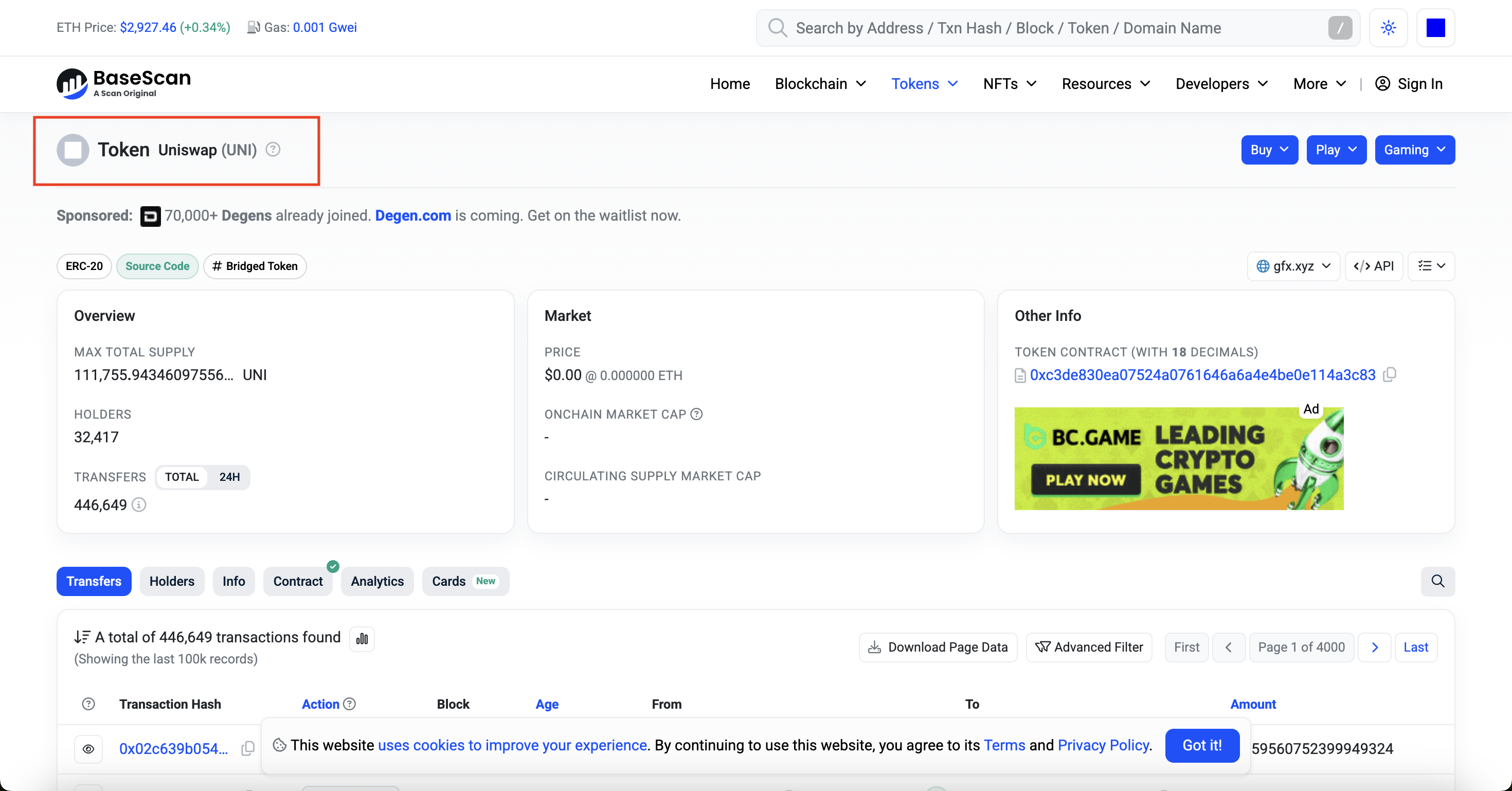The width and height of the screenshot is (1512, 791).
Task: Click the transfers chart analytics icon
Action: point(362,638)
